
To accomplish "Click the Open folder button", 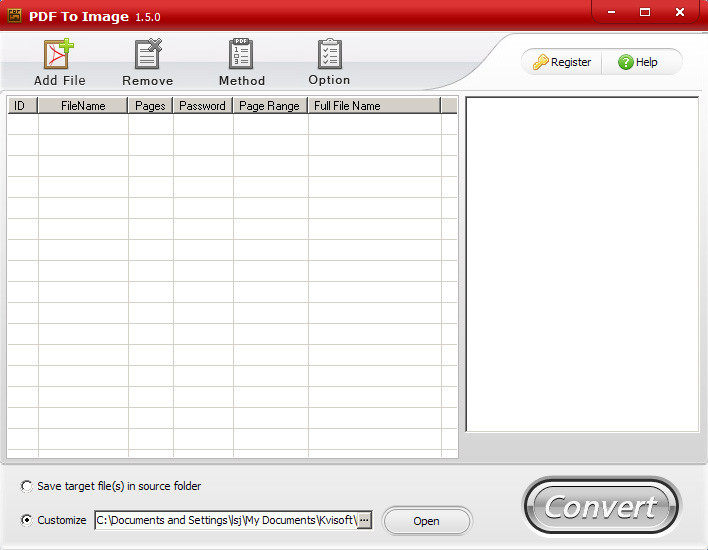I will click(x=427, y=521).
